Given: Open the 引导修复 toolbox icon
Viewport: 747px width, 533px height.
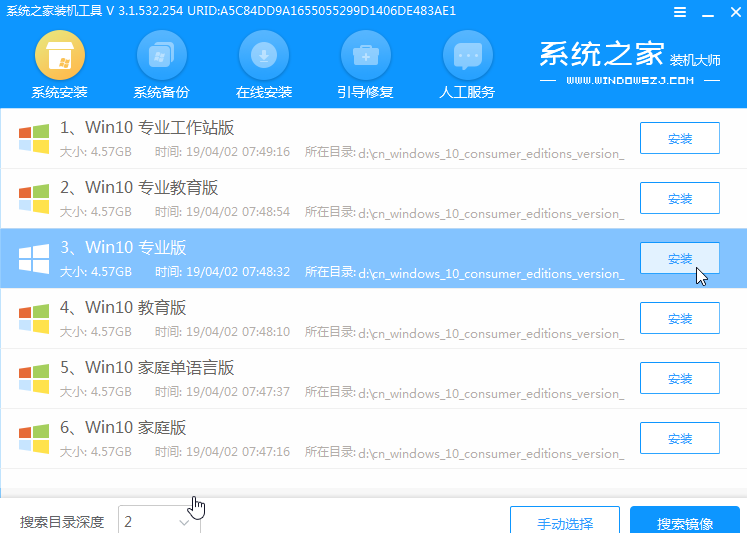Looking at the screenshot, I should (x=366, y=55).
